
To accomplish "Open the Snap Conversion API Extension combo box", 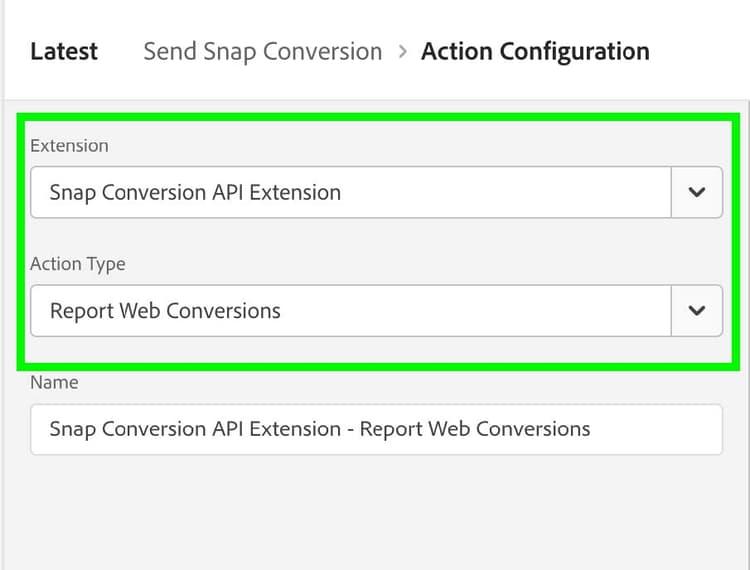I will pyautogui.click(x=350, y=192).
